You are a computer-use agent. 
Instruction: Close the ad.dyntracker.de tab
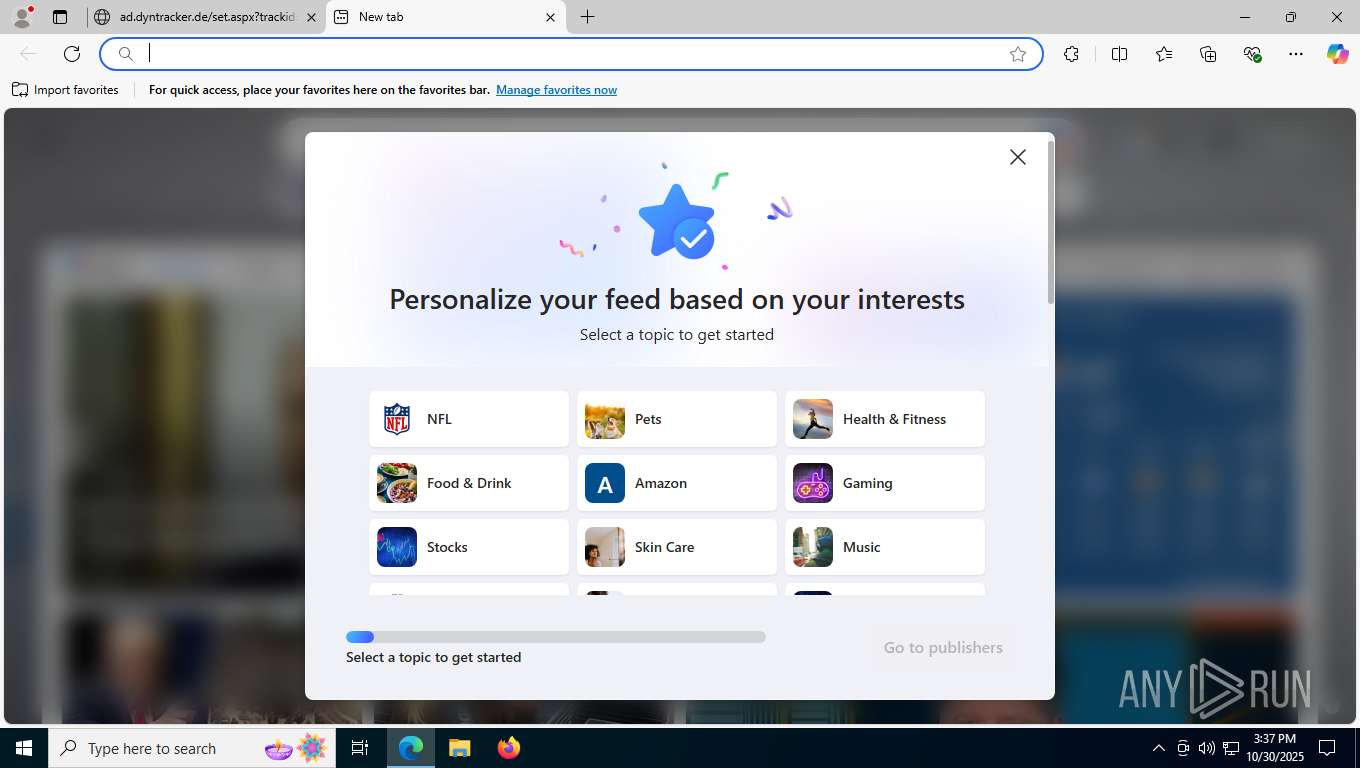coord(311,17)
